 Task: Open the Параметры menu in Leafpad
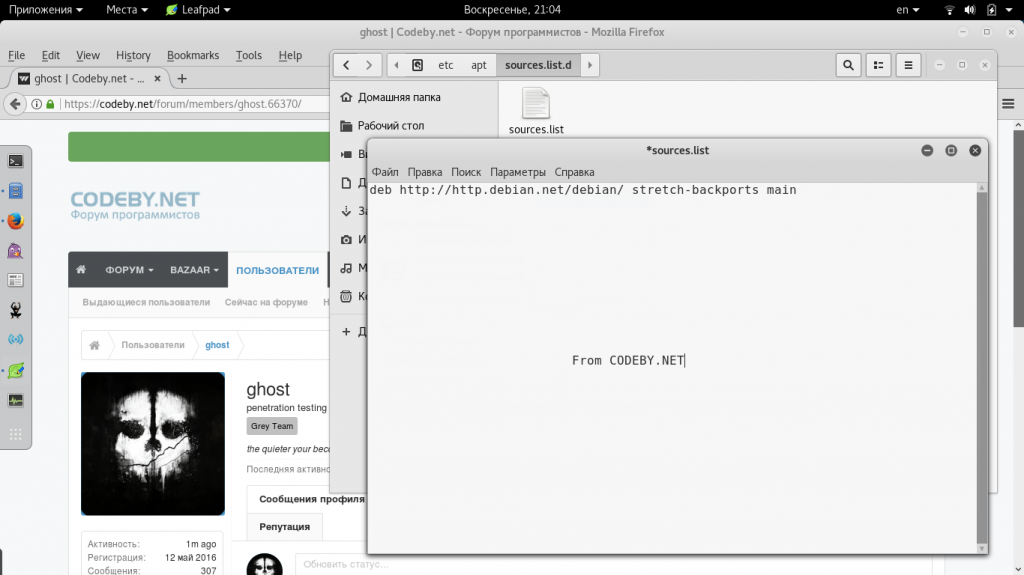coord(518,172)
